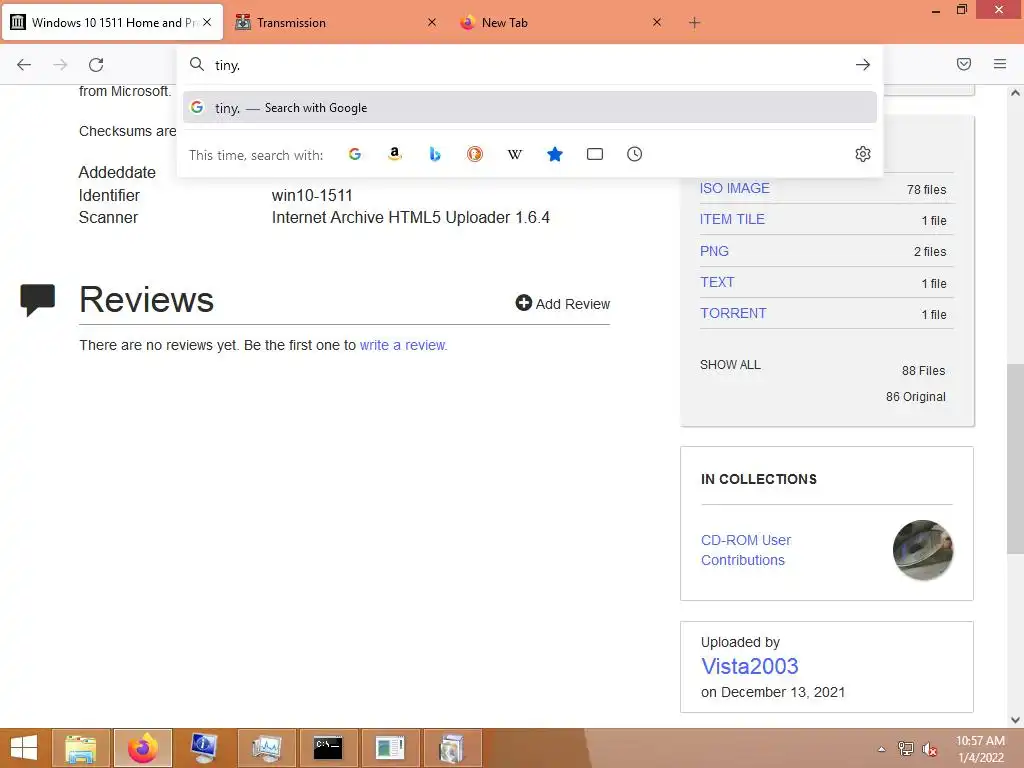Viewport: 1024px width, 768px height.
Task: Open uploader Vista2003 profile link
Action: click(750, 666)
